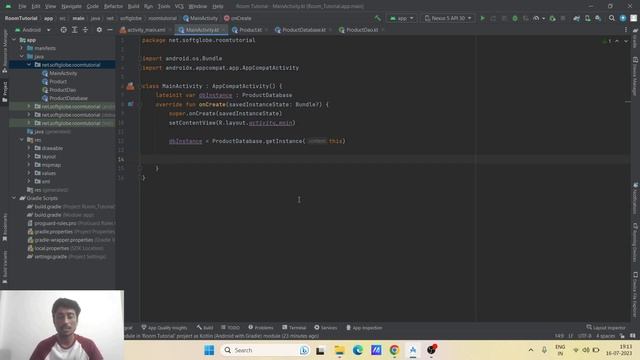Open the File menu

click(22, 6)
